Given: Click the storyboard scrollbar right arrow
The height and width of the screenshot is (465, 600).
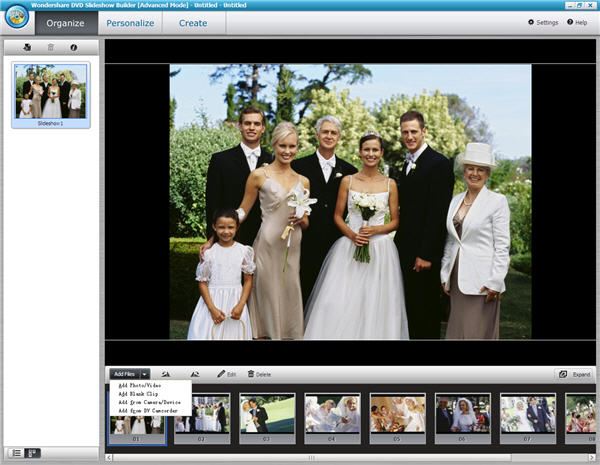Looking at the screenshot, I should click(592, 458).
